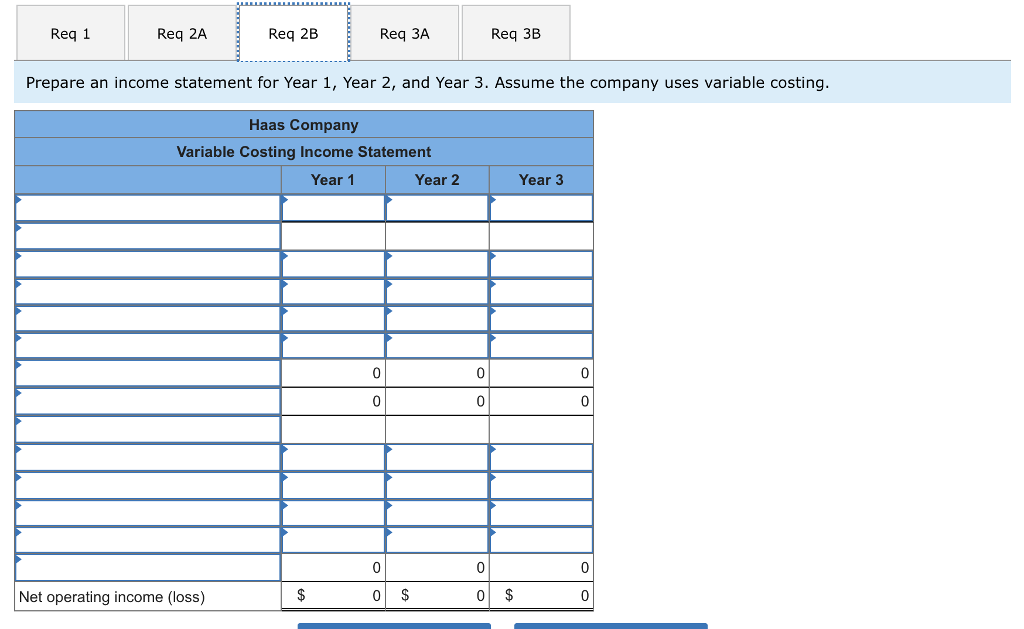Open the Req 2A tab
Screen dimensions: 1024x629
pyautogui.click(x=181, y=33)
